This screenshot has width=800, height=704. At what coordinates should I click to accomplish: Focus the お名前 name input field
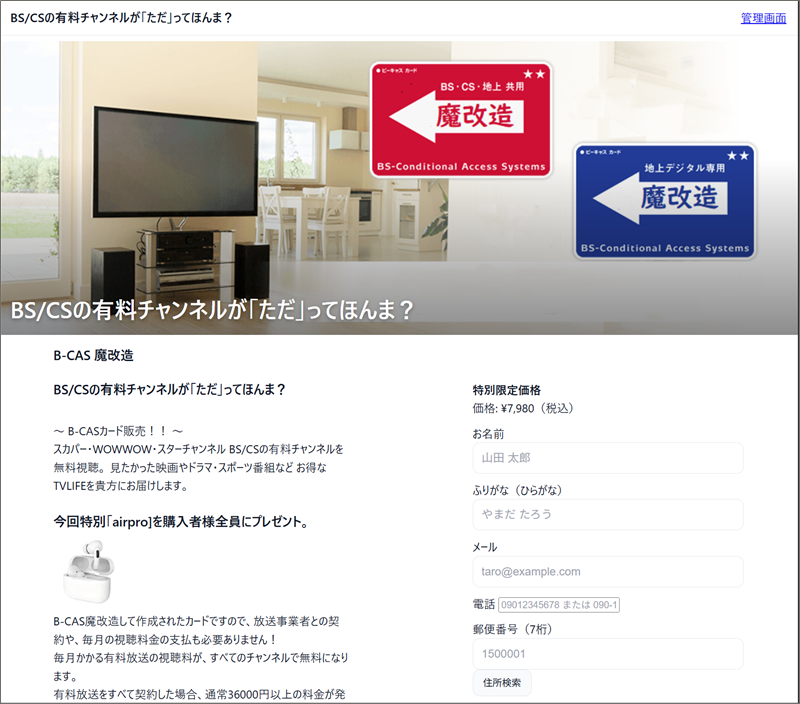607,458
